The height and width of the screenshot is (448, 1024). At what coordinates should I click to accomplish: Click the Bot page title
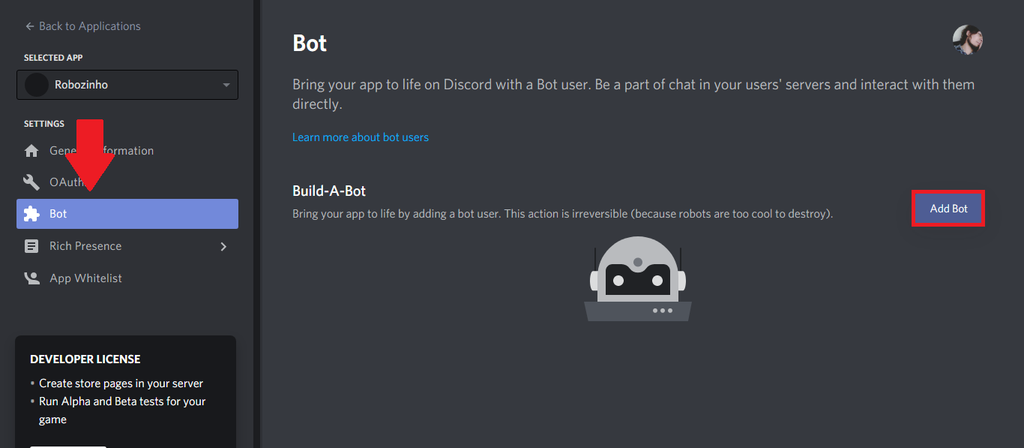(310, 43)
